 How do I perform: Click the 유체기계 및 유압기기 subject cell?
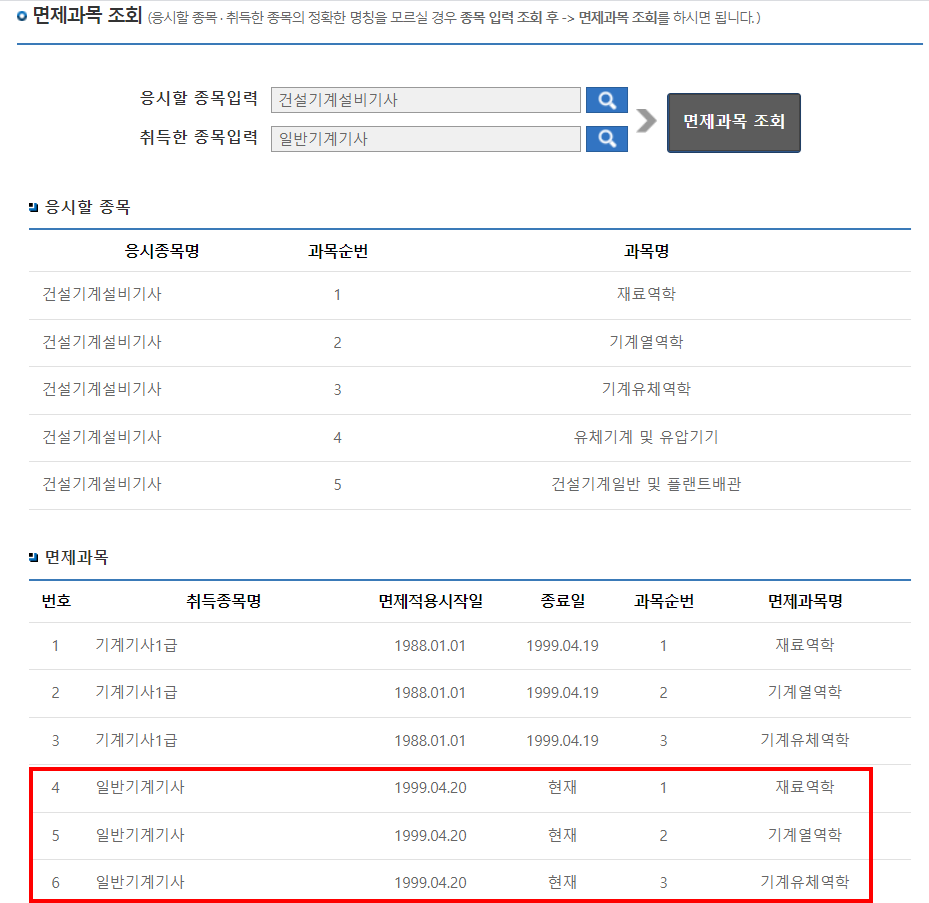pyautogui.click(x=646, y=437)
